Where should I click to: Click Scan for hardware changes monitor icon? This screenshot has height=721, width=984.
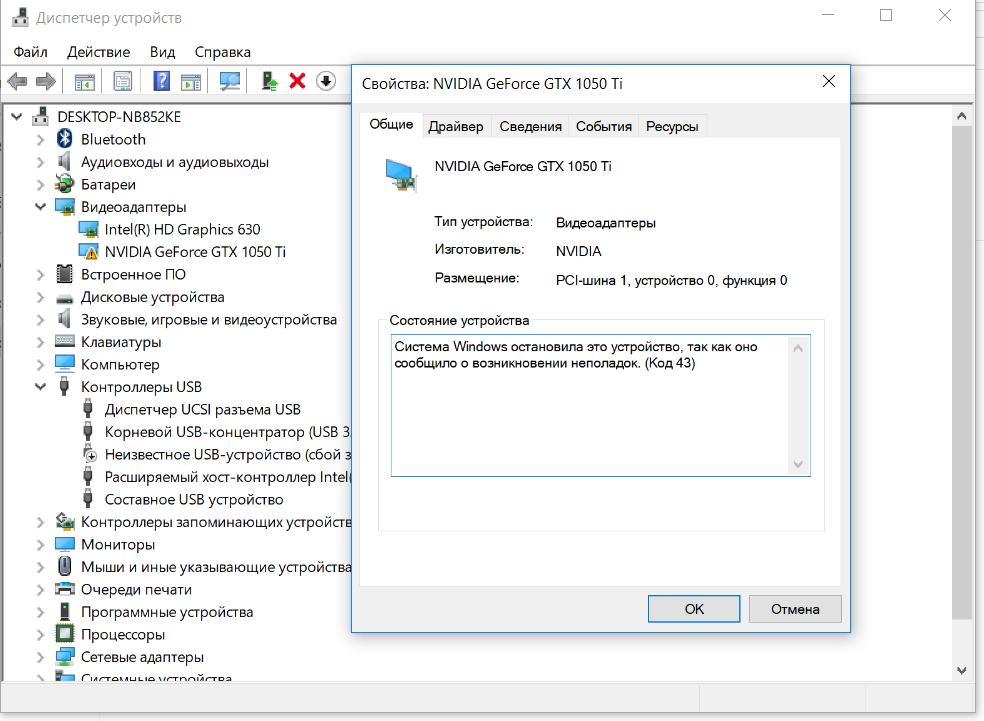coord(230,81)
